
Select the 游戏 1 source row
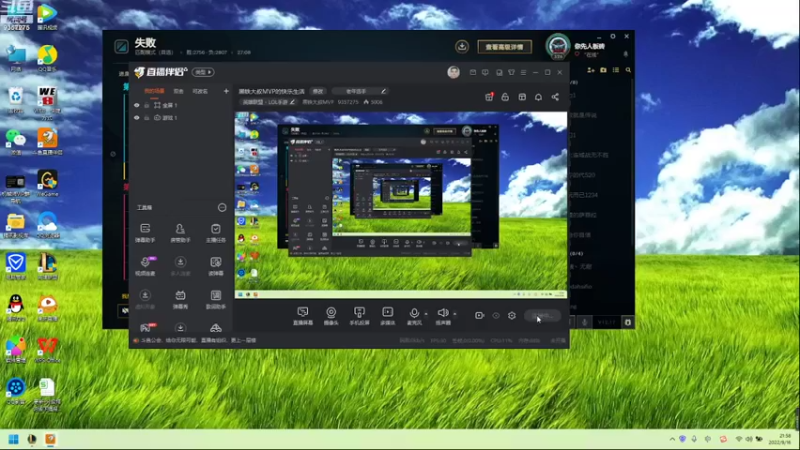pos(181,118)
